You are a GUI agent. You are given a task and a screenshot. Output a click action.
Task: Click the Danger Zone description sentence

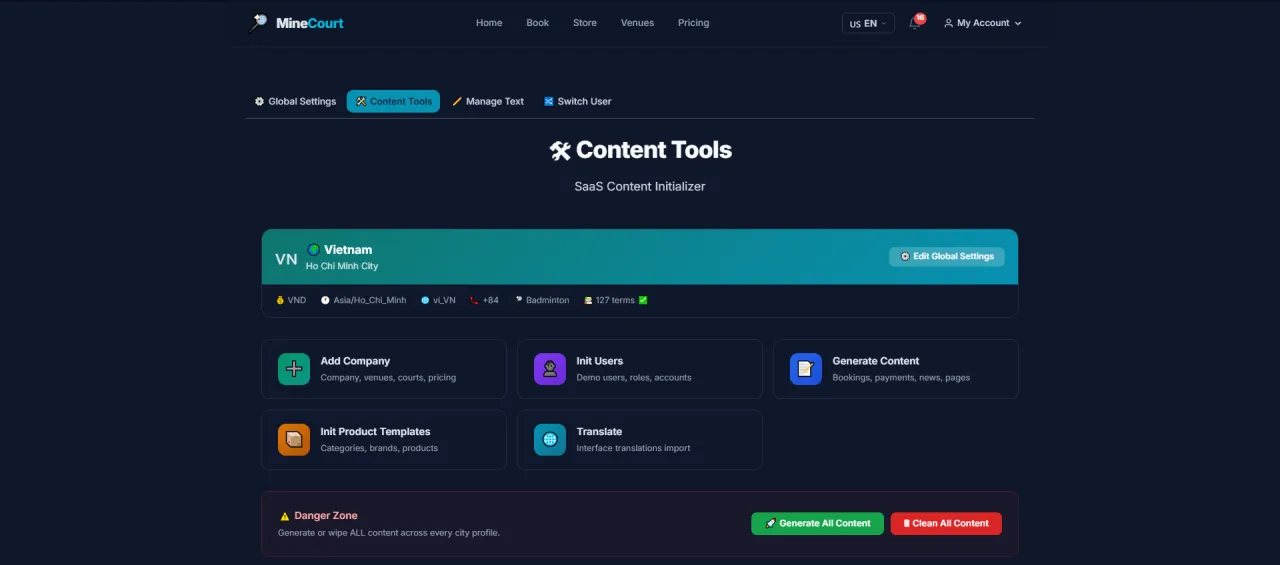[389, 533]
